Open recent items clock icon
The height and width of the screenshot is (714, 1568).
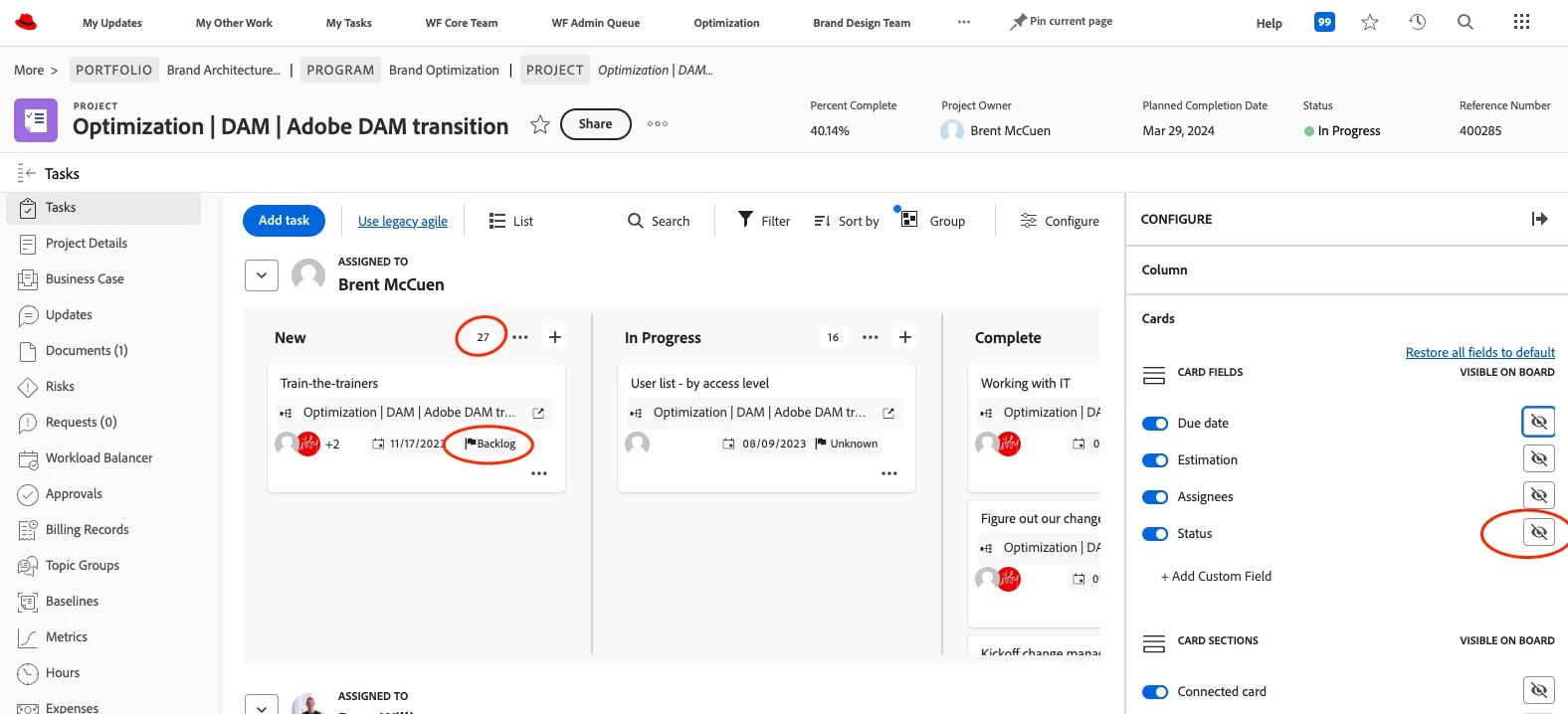tap(1418, 22)
